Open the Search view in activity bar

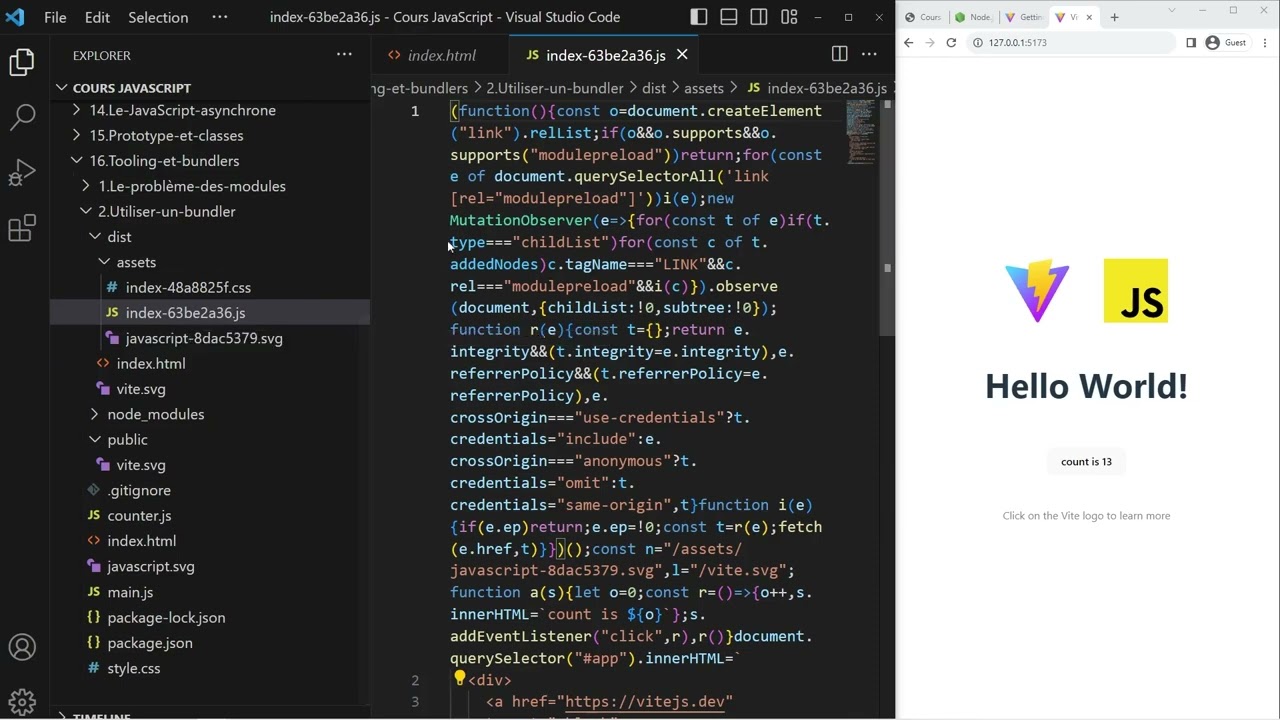pyautogui.click(x=22, y=118)
